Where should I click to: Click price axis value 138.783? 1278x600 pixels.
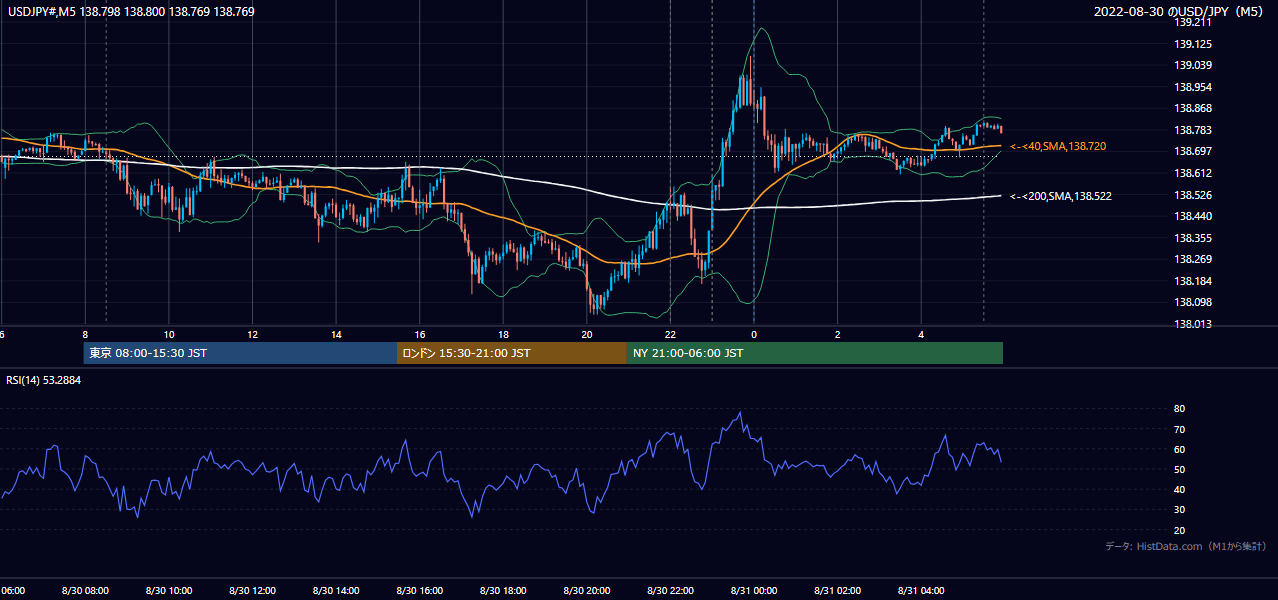tap(1192, 130)
